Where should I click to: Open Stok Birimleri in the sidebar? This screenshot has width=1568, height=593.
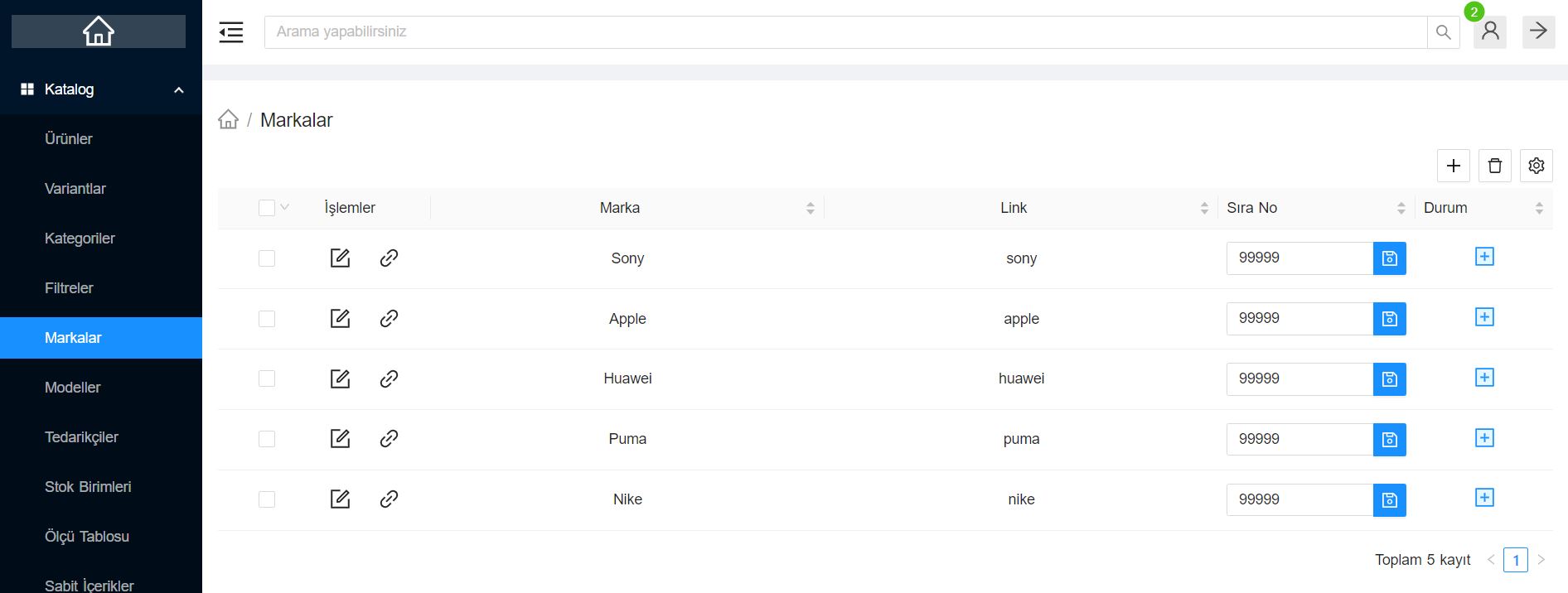(x=101, y=487)
